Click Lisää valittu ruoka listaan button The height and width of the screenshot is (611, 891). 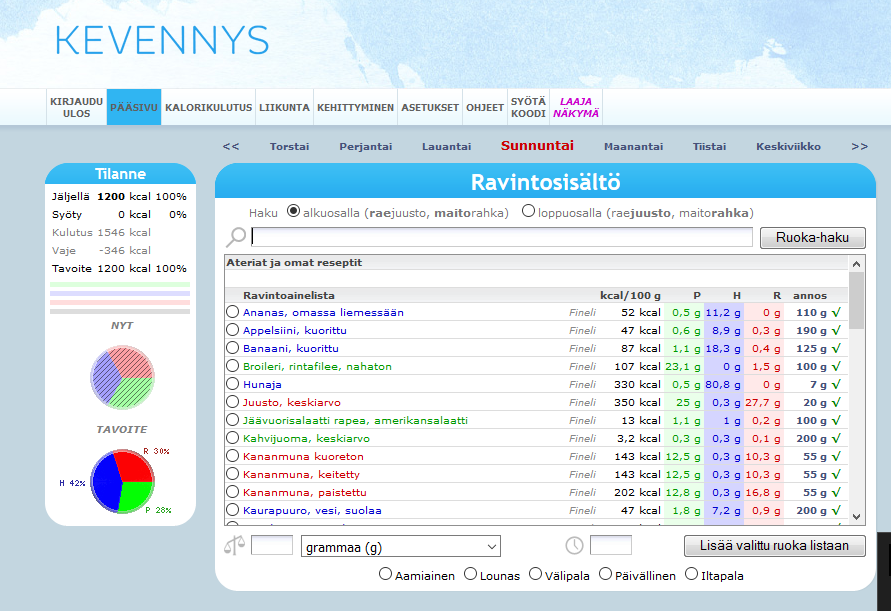[775, 546]
